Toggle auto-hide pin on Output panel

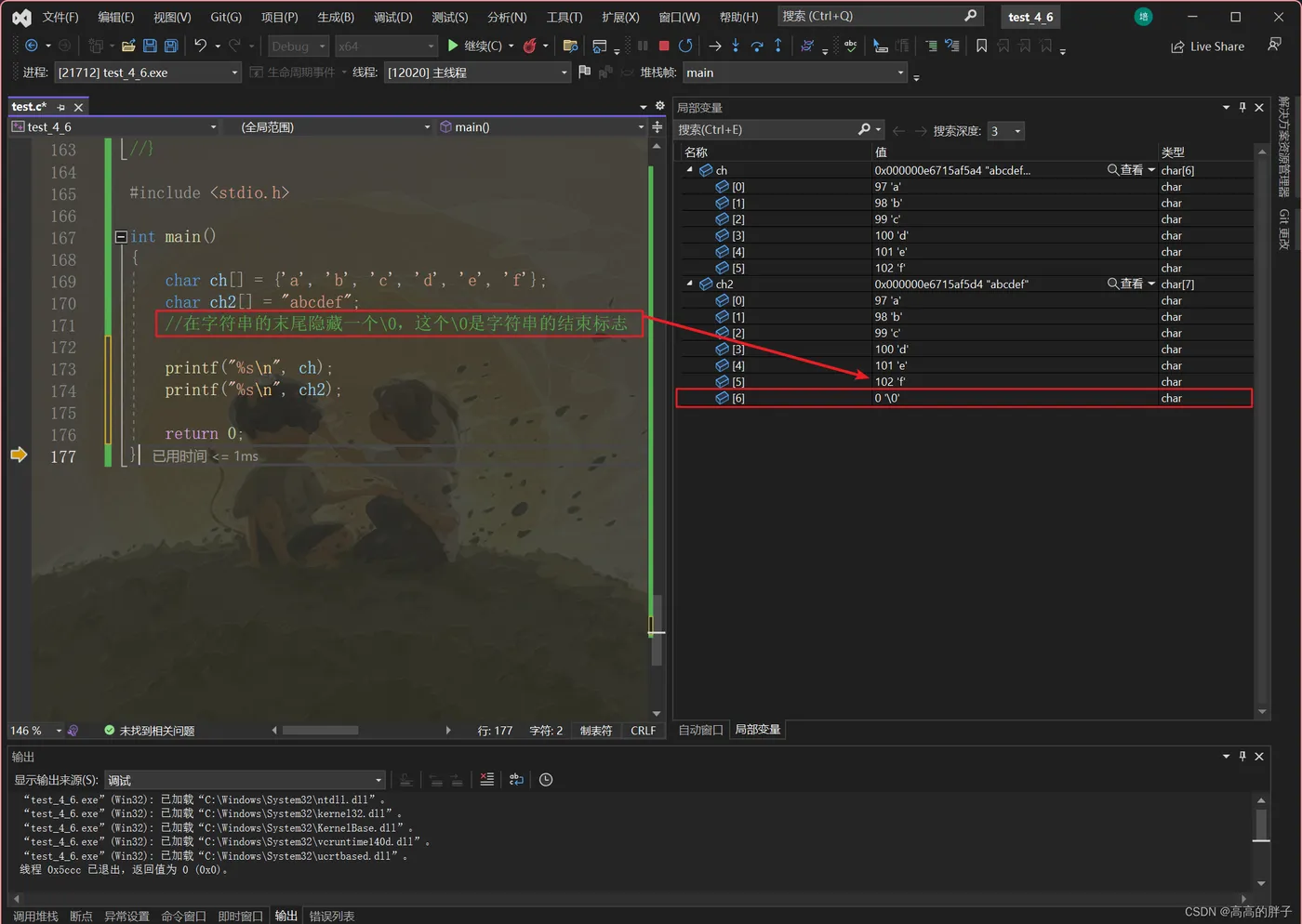pyautogui.click(x=1242, y=756)
